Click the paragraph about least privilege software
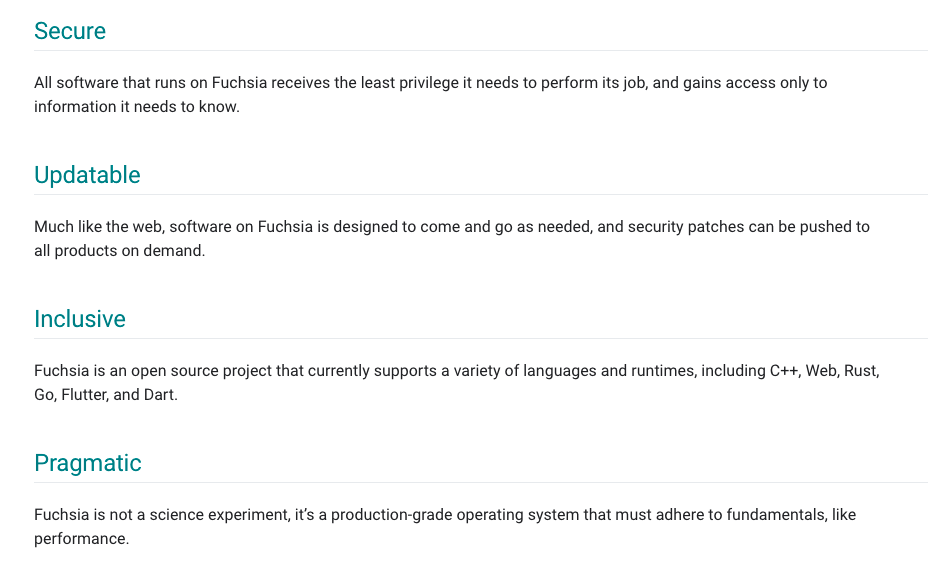The width and height of the screenshot is (928, 570). [x=430, y=95]
